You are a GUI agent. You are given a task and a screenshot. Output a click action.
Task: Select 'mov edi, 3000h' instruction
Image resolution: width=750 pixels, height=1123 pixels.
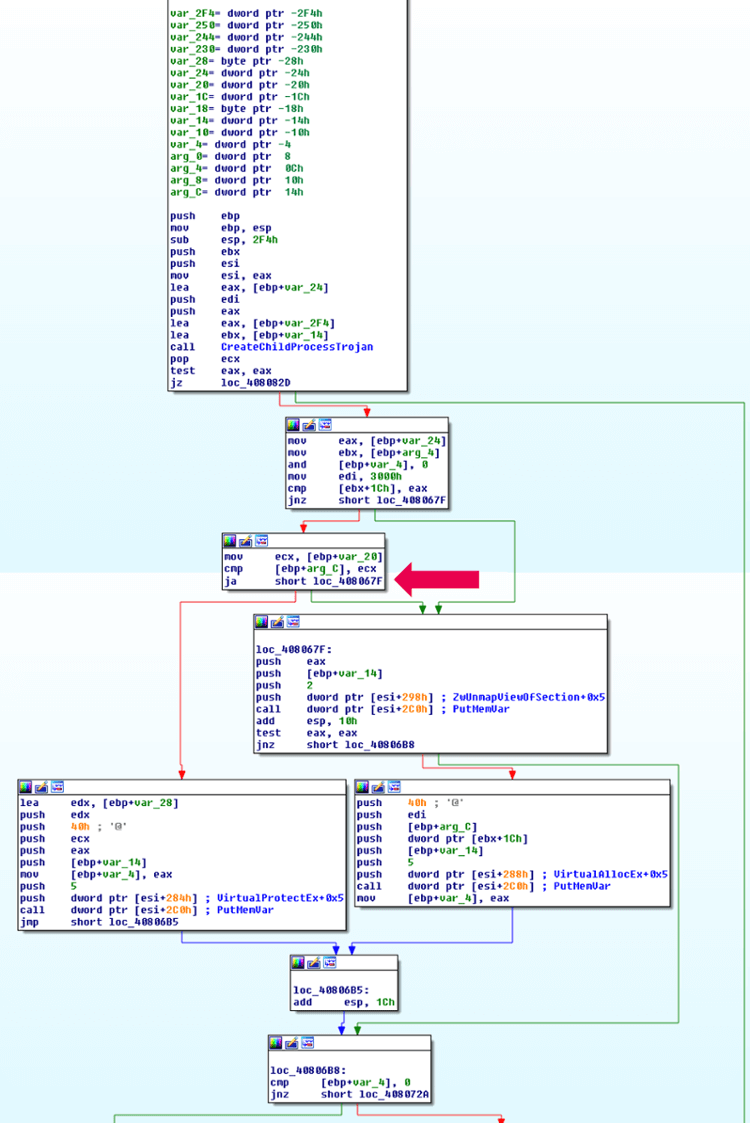(x=345, y=476)
